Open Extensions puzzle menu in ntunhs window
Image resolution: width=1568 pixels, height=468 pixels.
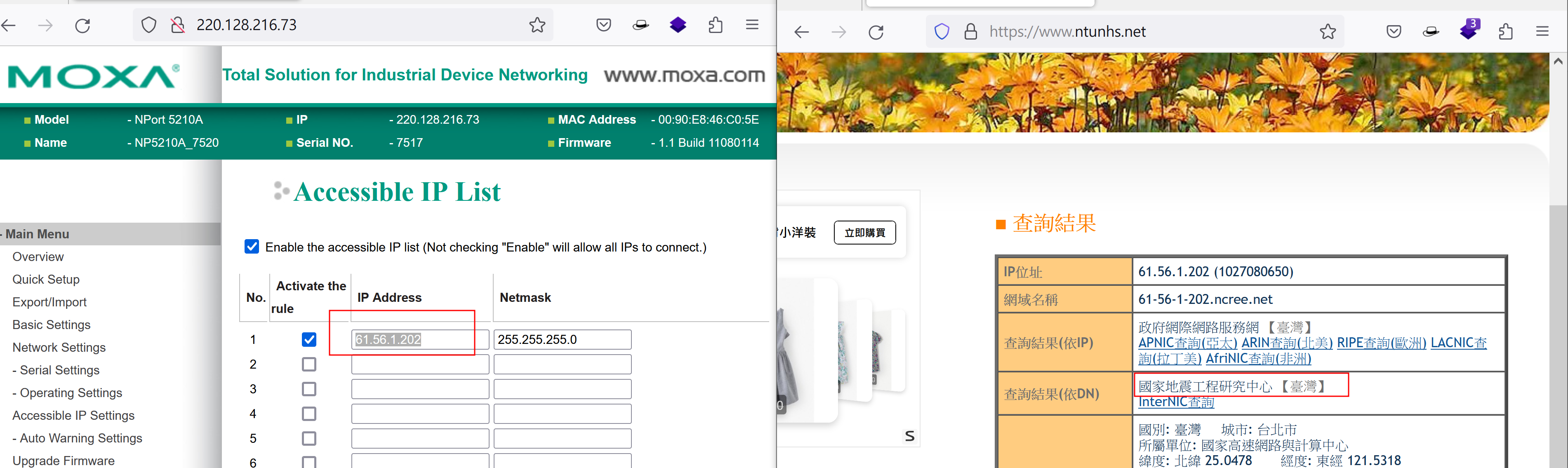pos(1505,32)
